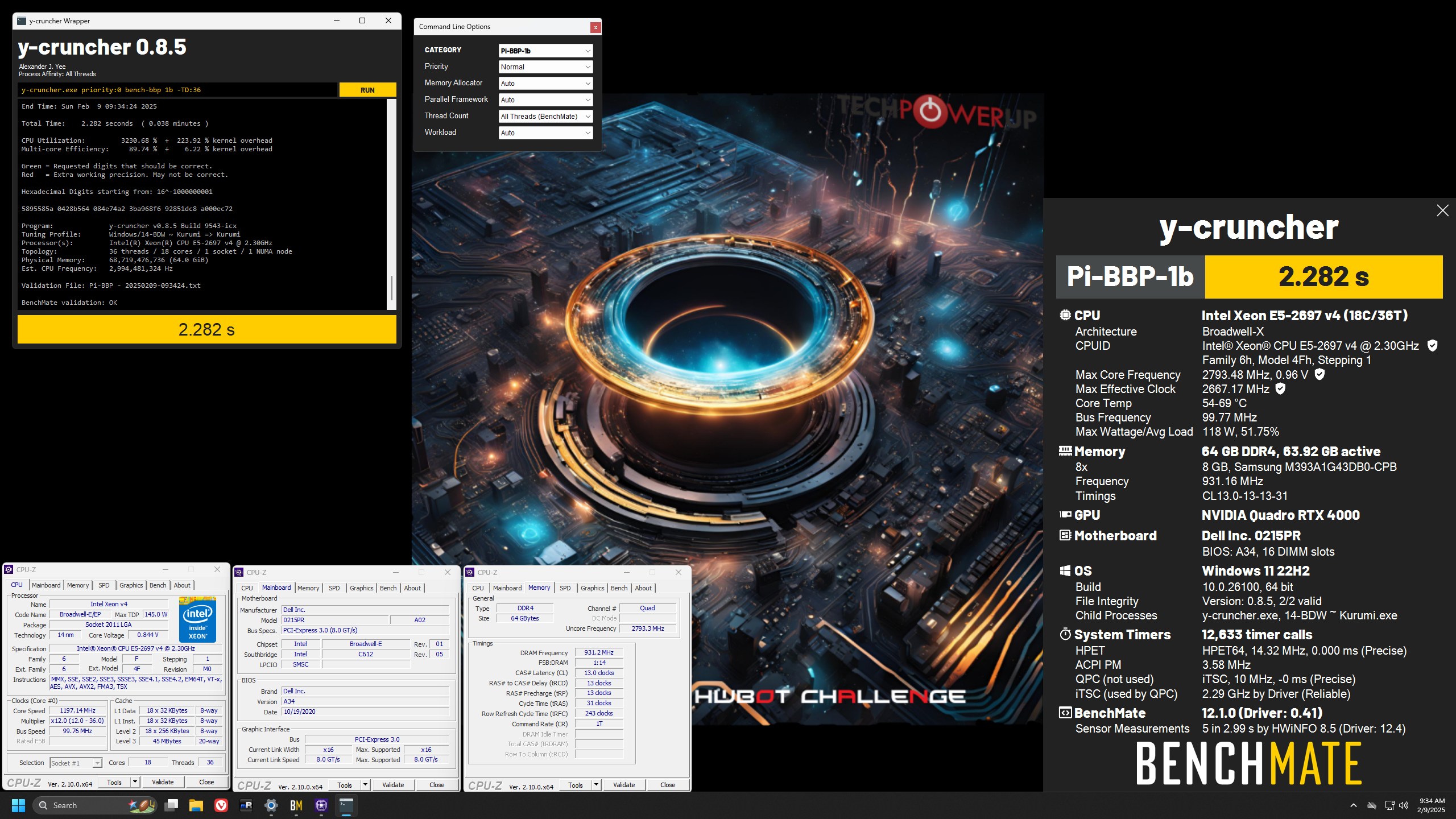The width and height of the screenshot is (1456, 819).
Task: Open the CATEGORY dropdown showing Pi-BBP-1b
Action: tap(545, 51)
